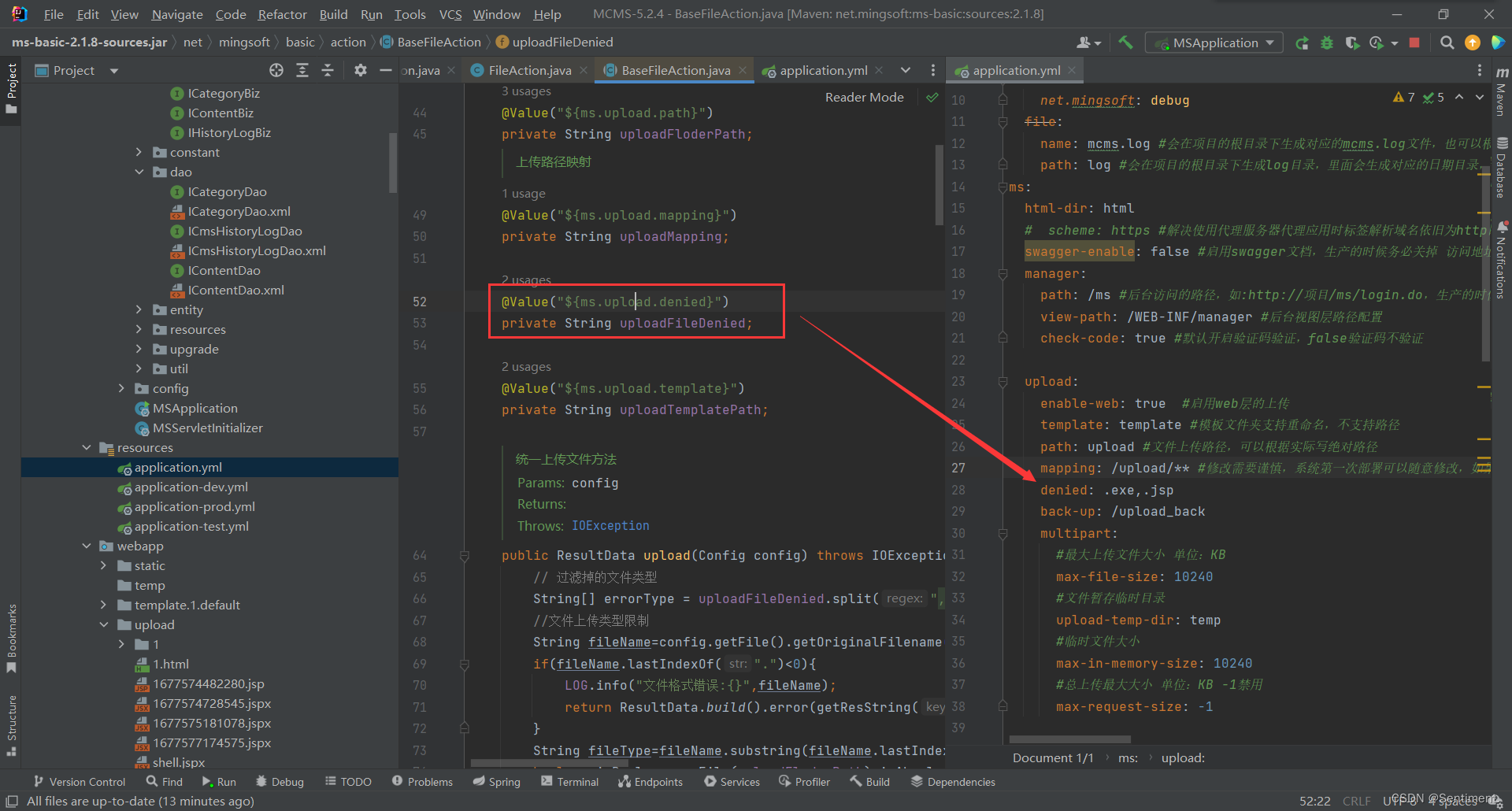Expand the template.1.default folder
1512x811 pixels.
104,605
